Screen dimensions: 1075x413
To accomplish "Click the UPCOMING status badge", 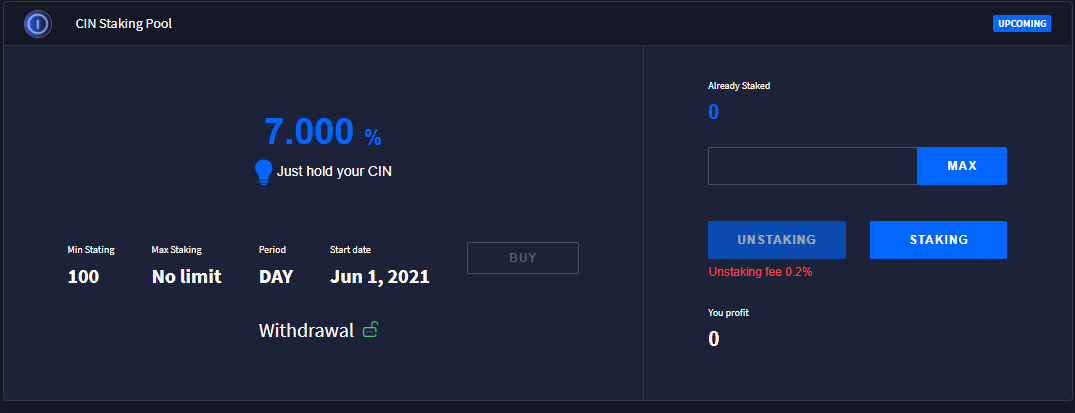I will point(1021,23).
